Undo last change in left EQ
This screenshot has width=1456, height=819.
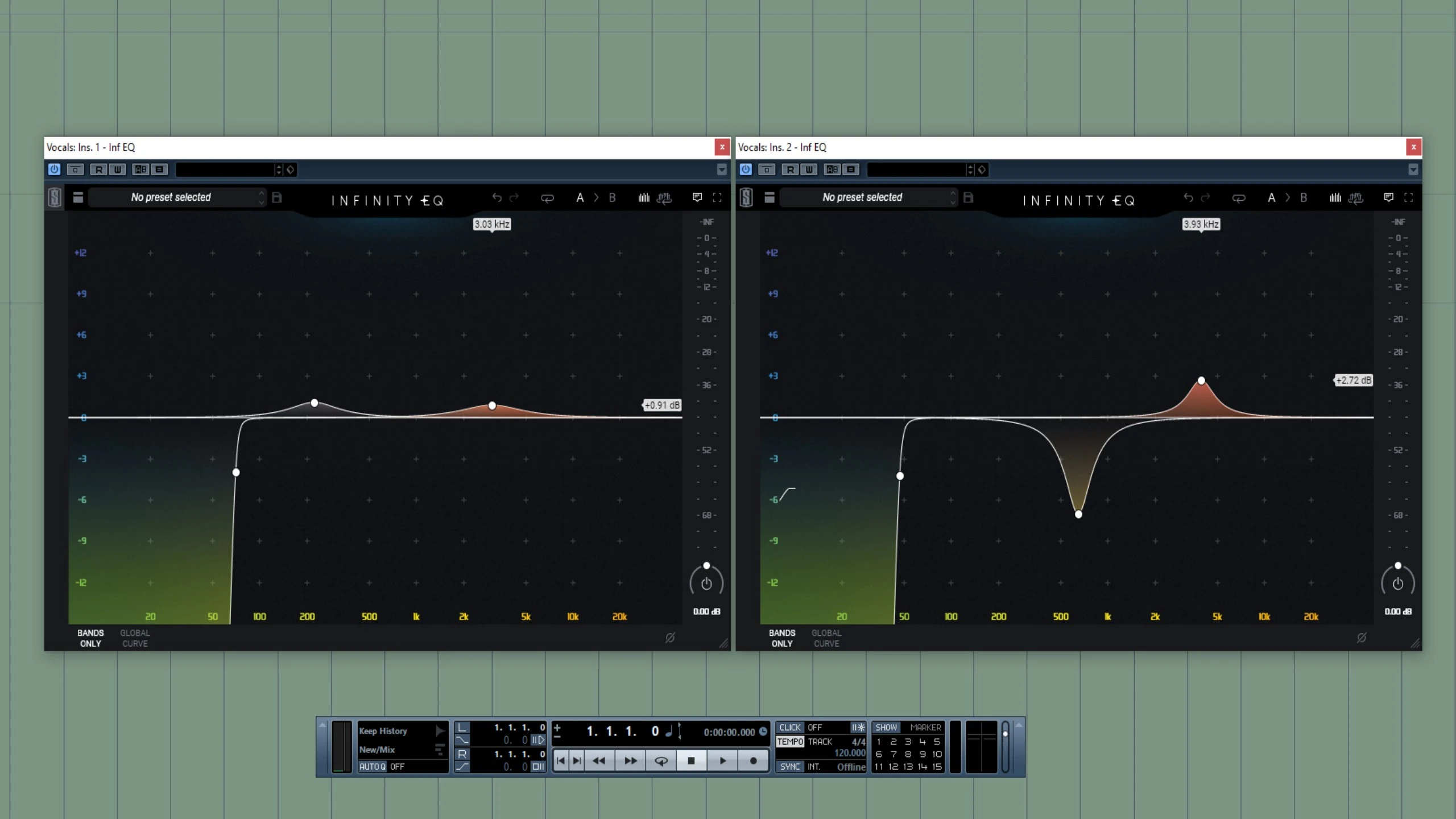tap(497, 197)
